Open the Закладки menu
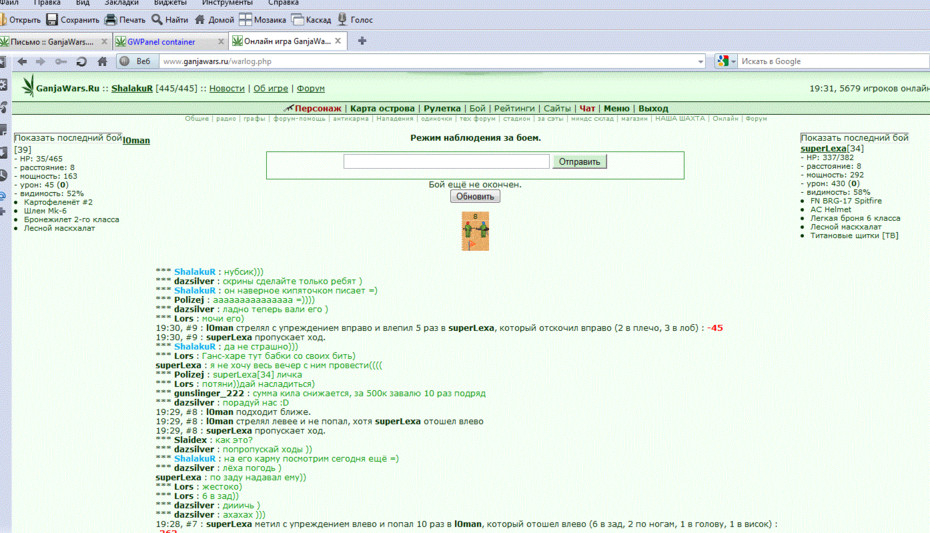 [x=121, y=3]
